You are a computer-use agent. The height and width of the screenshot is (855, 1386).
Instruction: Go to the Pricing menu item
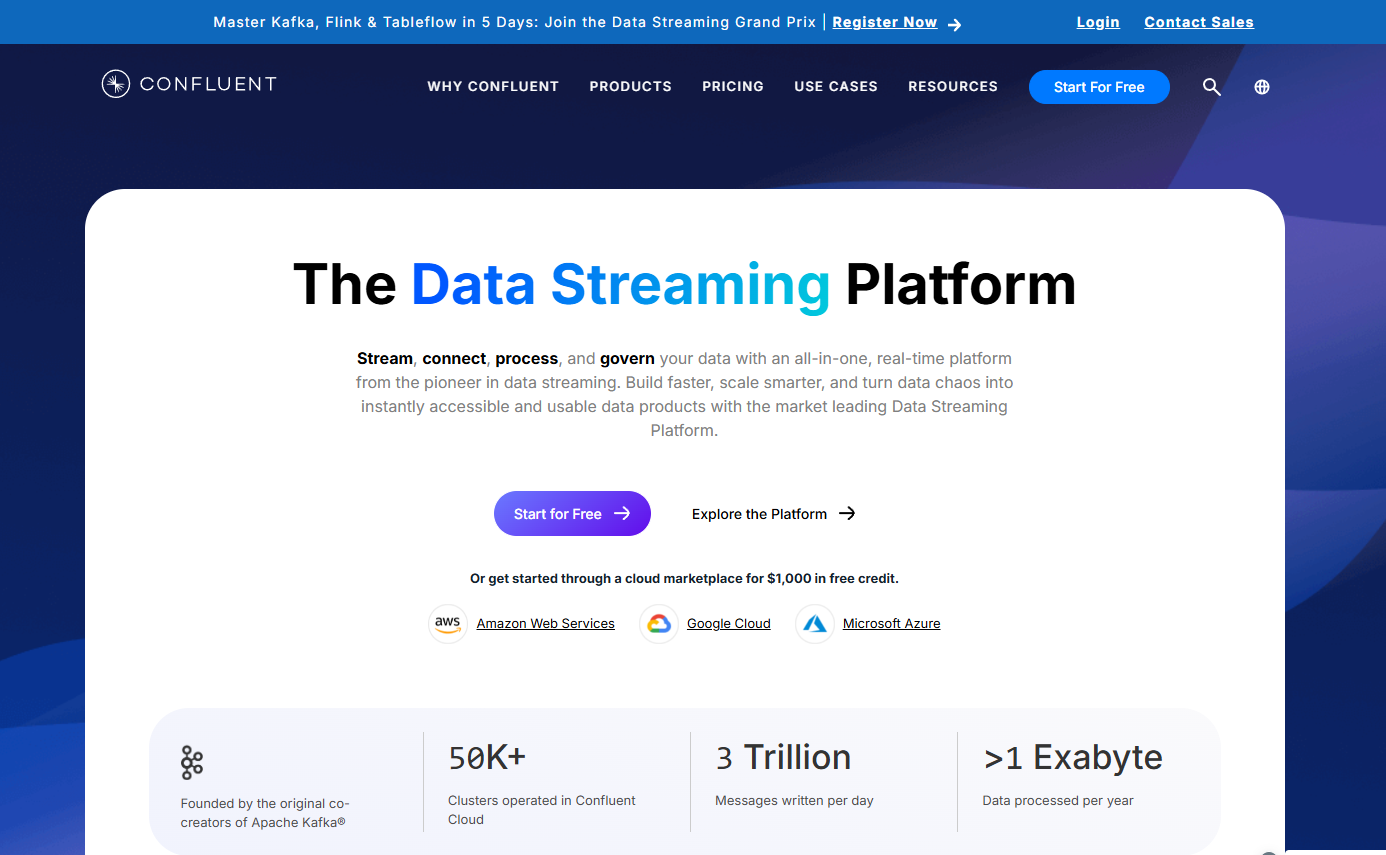(x=733, y=87)
